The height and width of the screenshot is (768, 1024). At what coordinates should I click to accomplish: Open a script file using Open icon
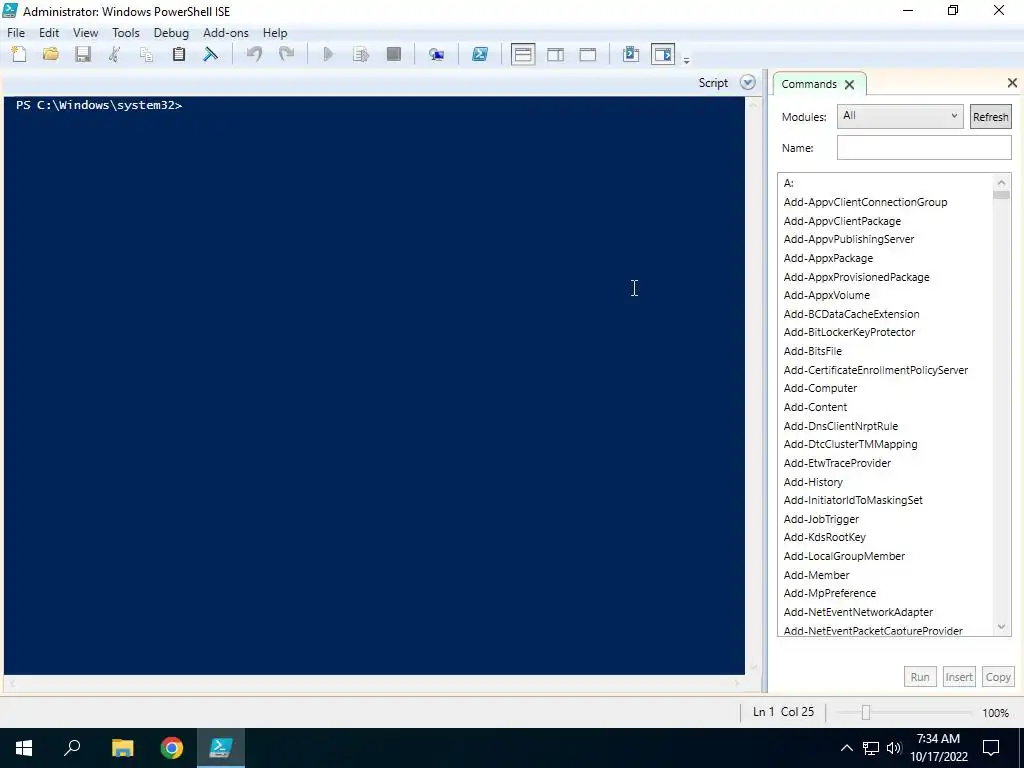50,54
